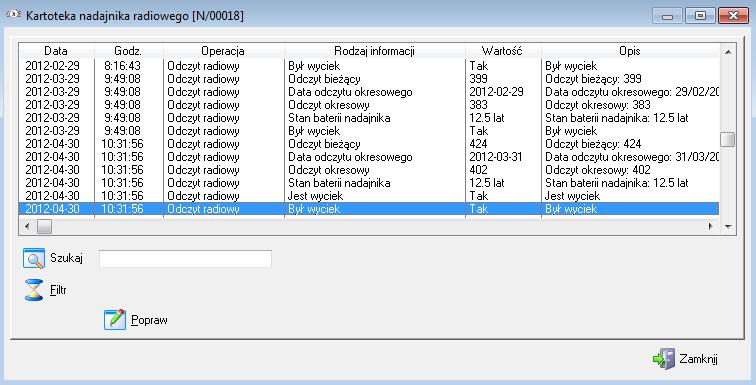Click description 'Odczyt okresowy: 402'
Image resolution: width=756 pixels, height=385 pixels.
coord(597,170)
